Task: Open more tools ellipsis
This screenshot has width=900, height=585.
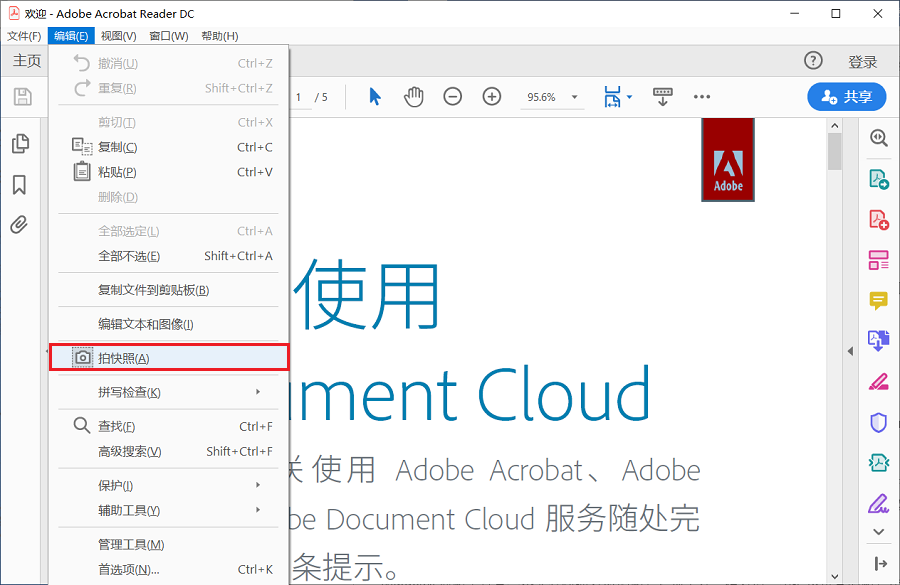Action: (701, 96)
